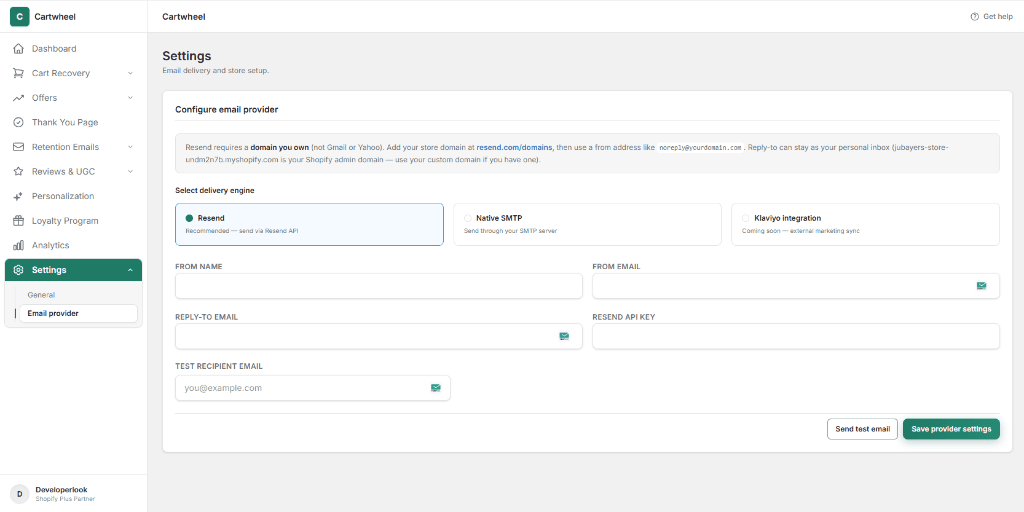Select the Email provider sub-item
This screenshot has height=512, width=1024.
click(78, 313)
